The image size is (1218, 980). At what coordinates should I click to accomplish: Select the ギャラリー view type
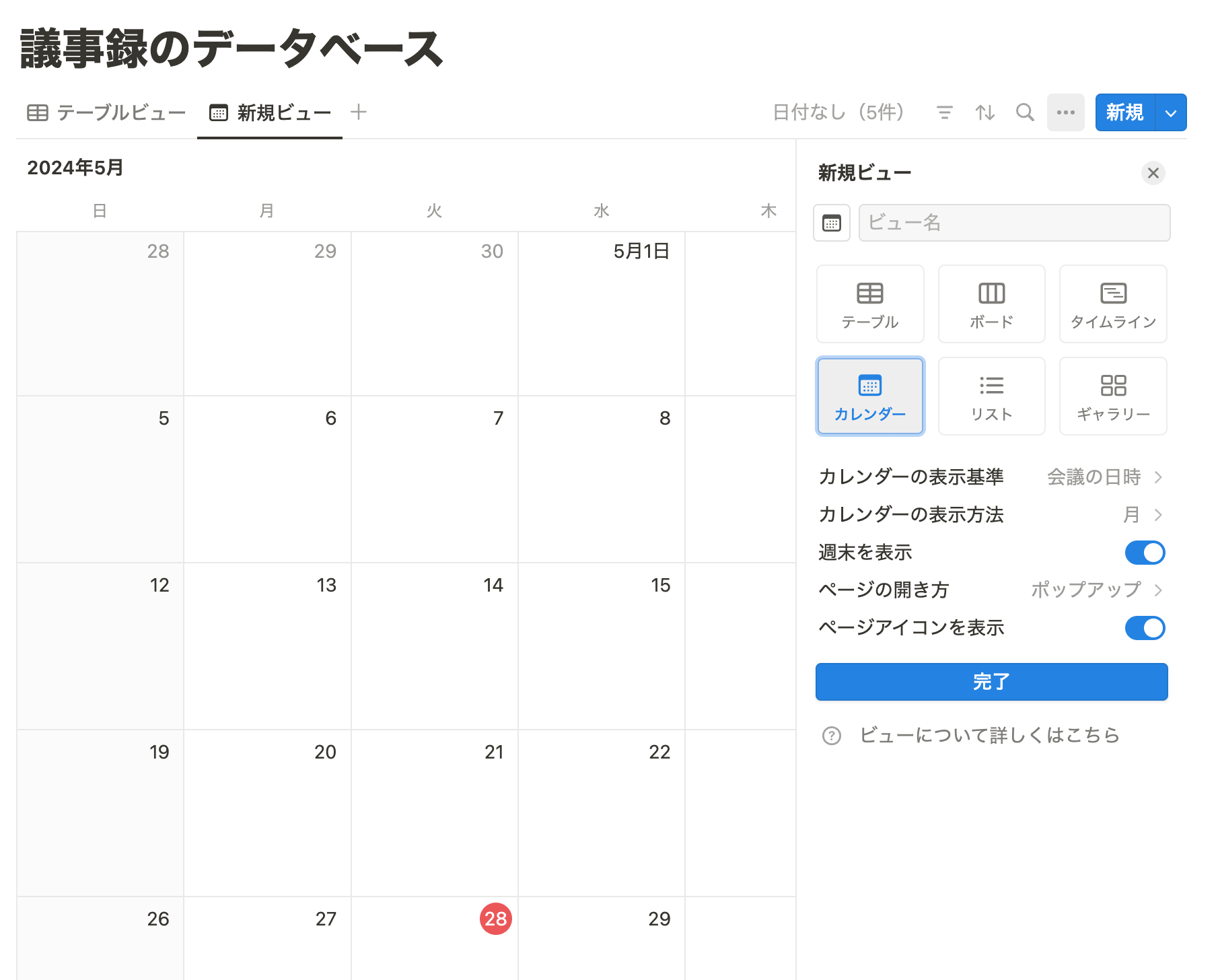pos(1113,396)
